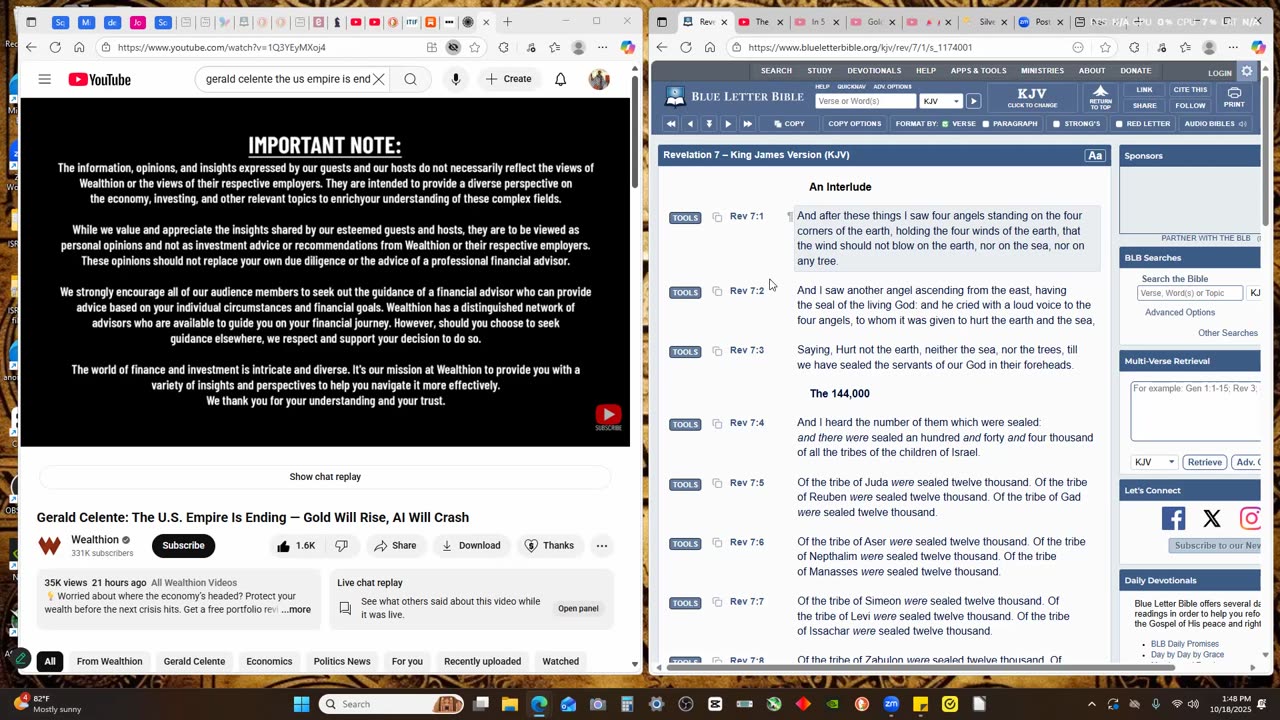Viewport: 1280px width, 720px height.
Task: Dislike the Gerald Celente video
Action: pos(341,546)
